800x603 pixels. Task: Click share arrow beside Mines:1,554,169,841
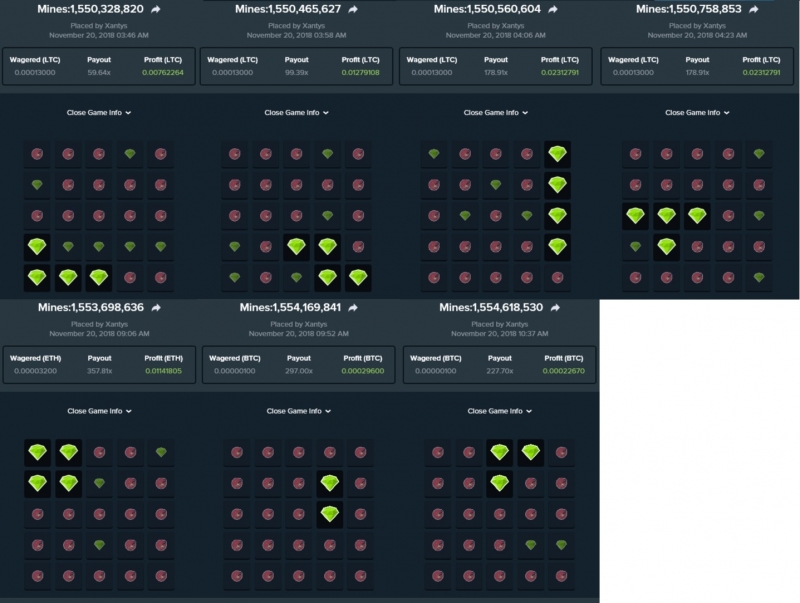pyautogui.click(x=353, y=308)
